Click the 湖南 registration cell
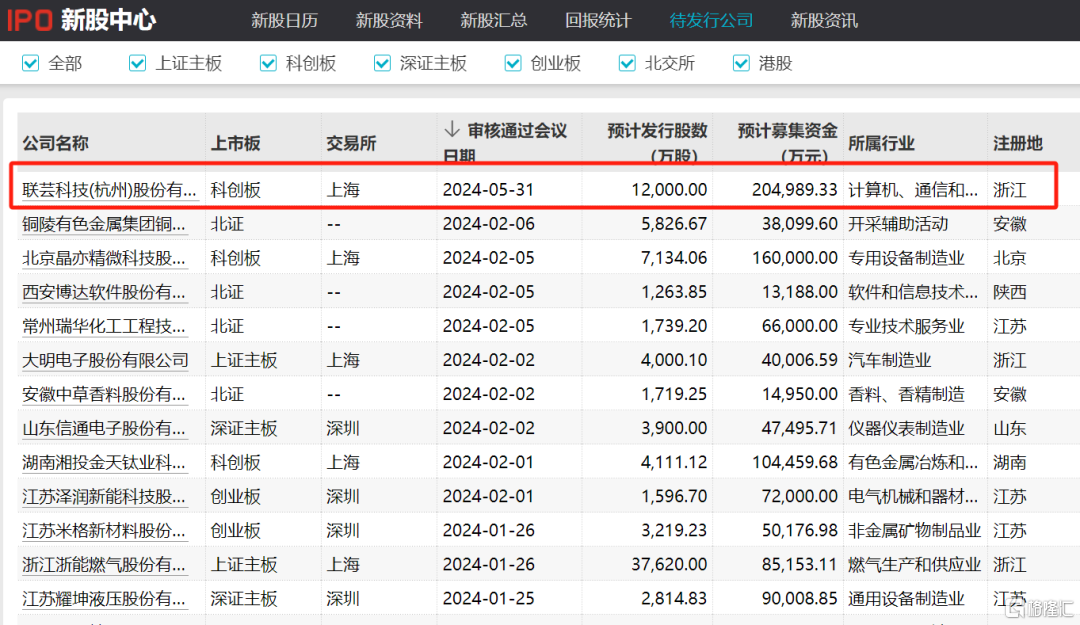 (x=1010, y=462)
